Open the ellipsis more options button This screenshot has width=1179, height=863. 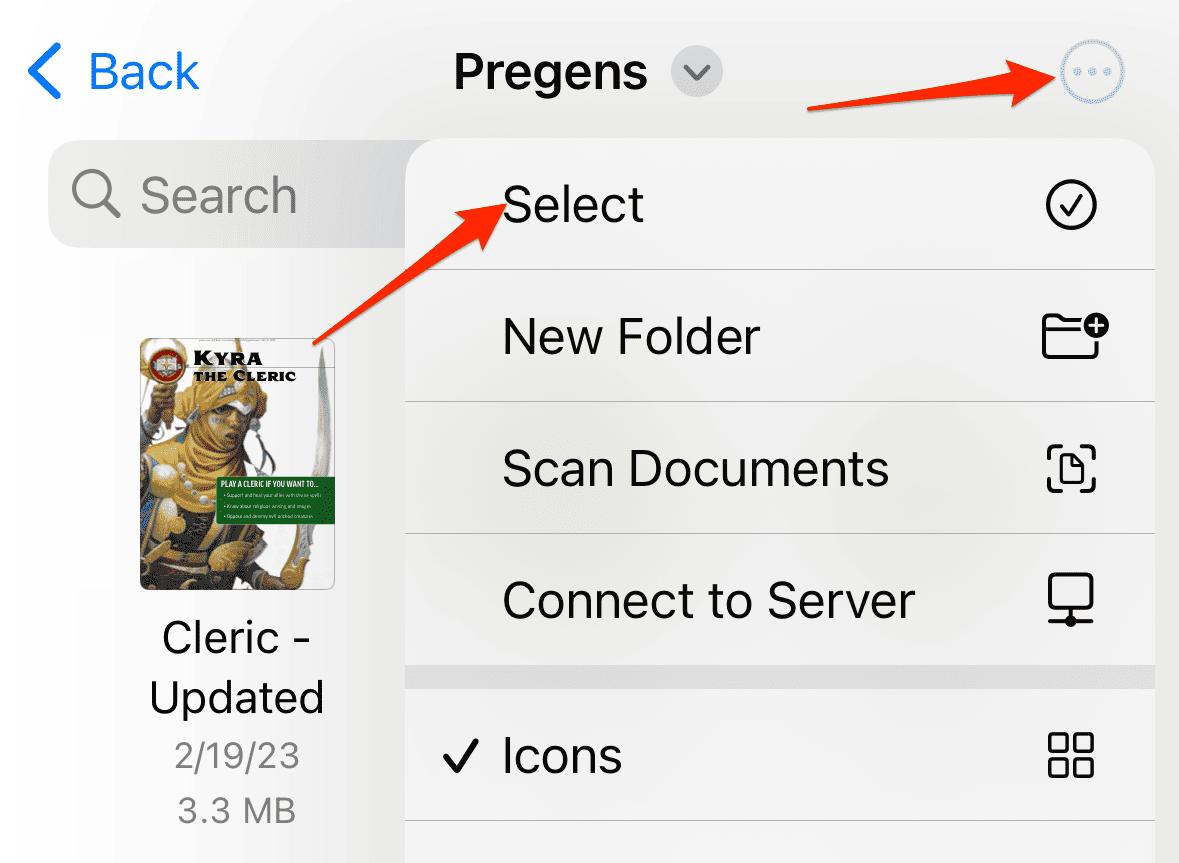coord(1092,73)
